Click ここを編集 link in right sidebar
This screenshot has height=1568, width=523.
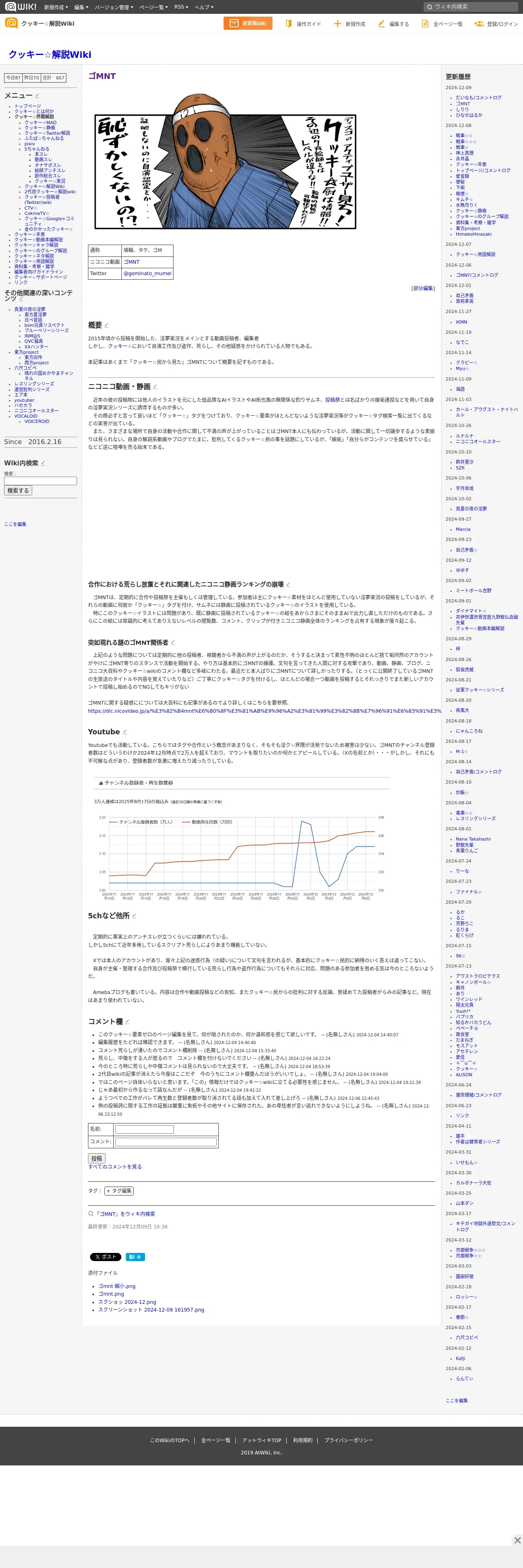tap(457, 1401)
